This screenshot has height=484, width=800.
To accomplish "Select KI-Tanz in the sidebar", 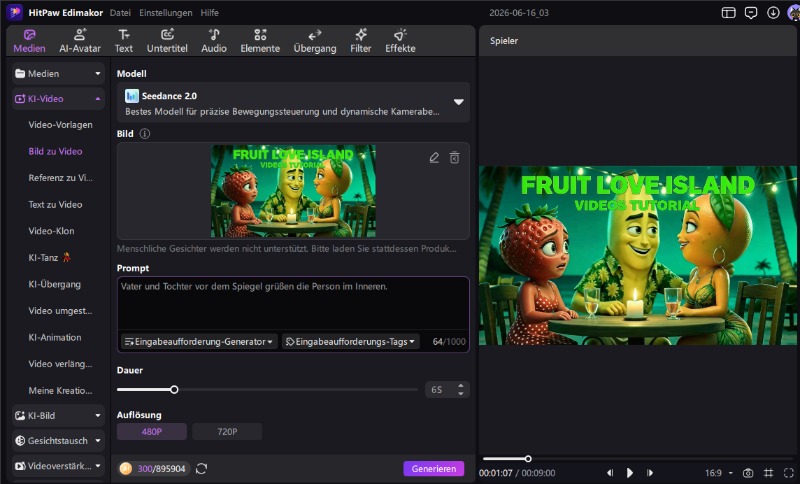I will (49, 258).
